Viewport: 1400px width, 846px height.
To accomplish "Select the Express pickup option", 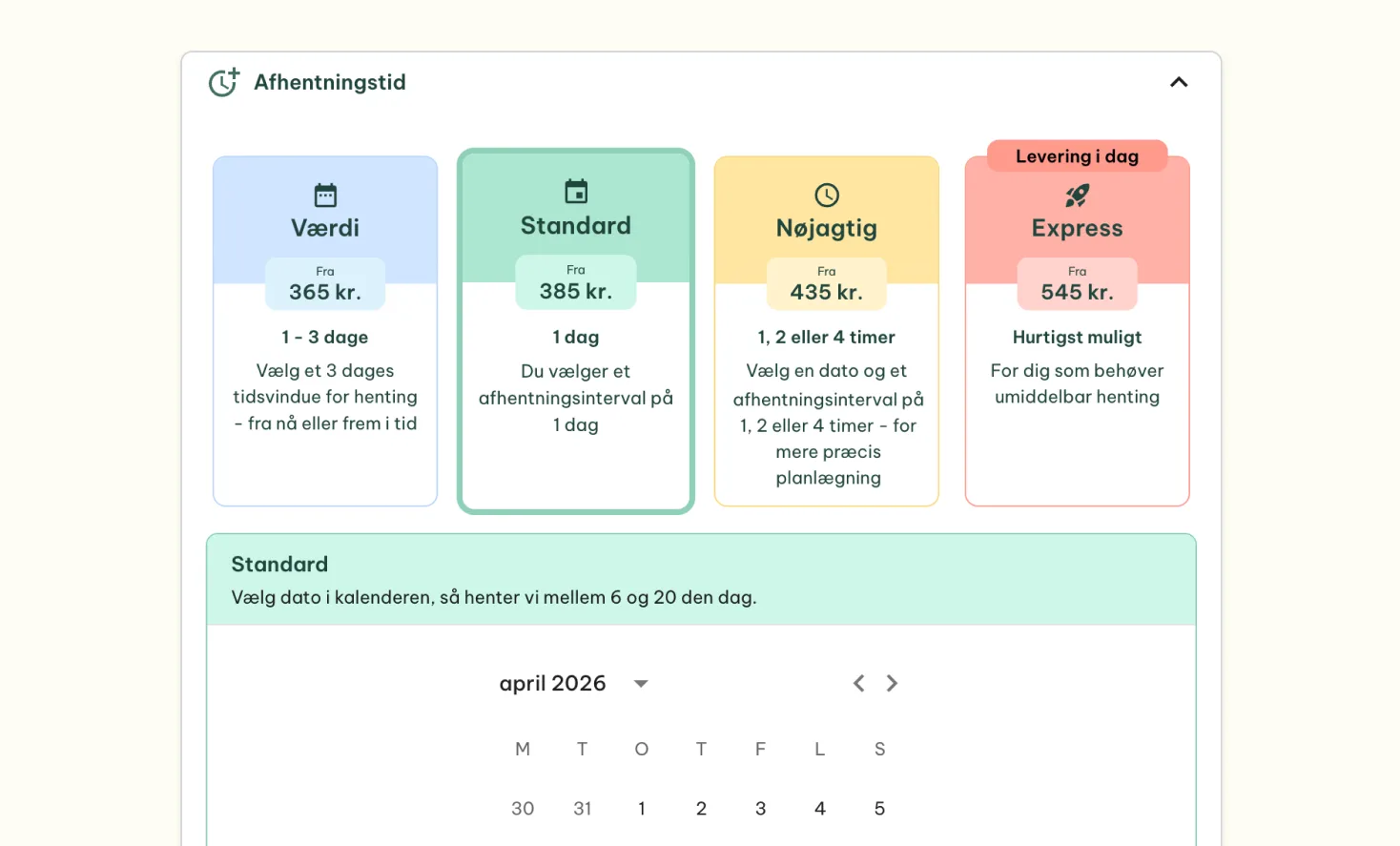I will click(1077, 330).
